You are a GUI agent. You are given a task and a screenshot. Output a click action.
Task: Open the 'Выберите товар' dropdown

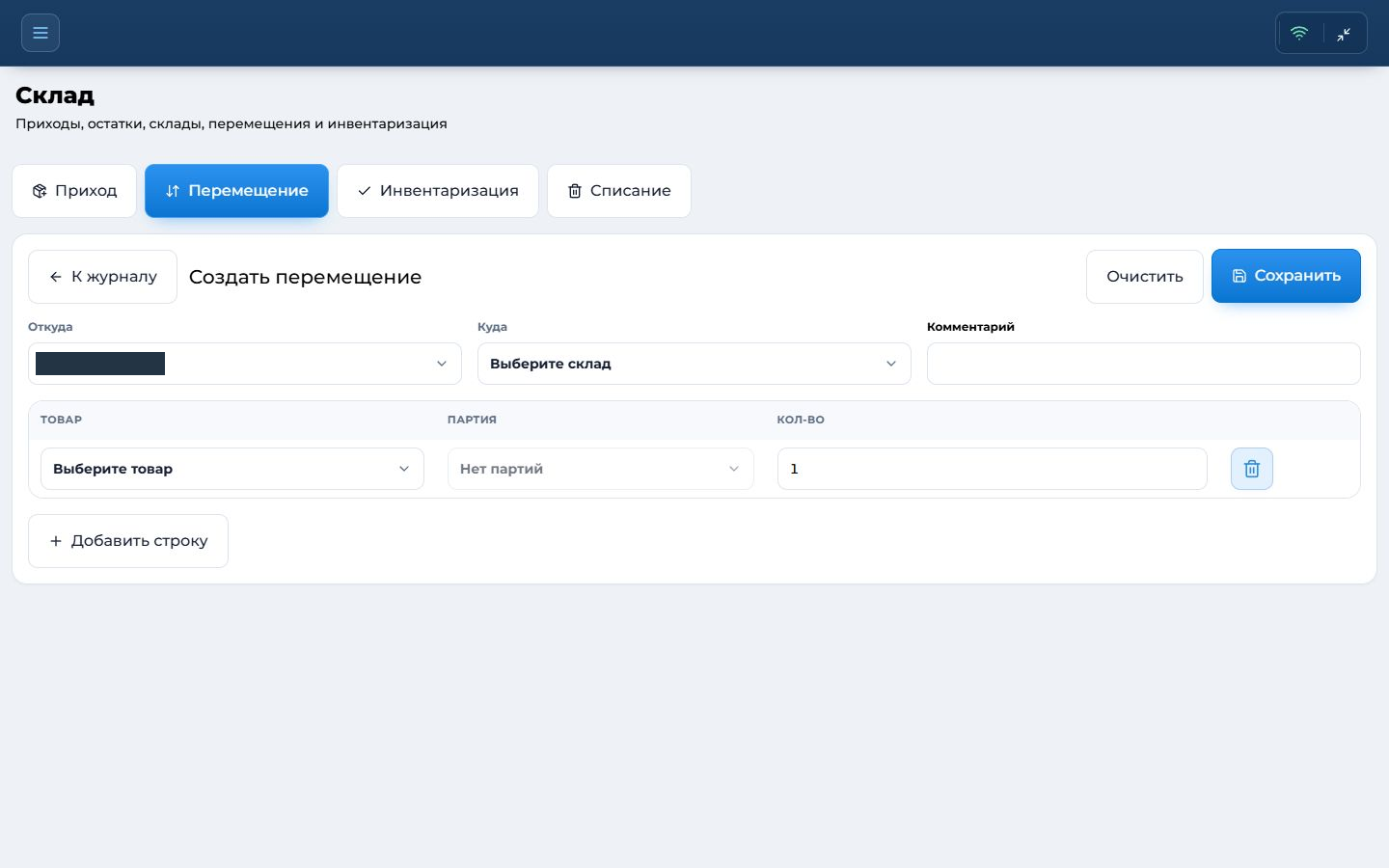click(232, 469)
